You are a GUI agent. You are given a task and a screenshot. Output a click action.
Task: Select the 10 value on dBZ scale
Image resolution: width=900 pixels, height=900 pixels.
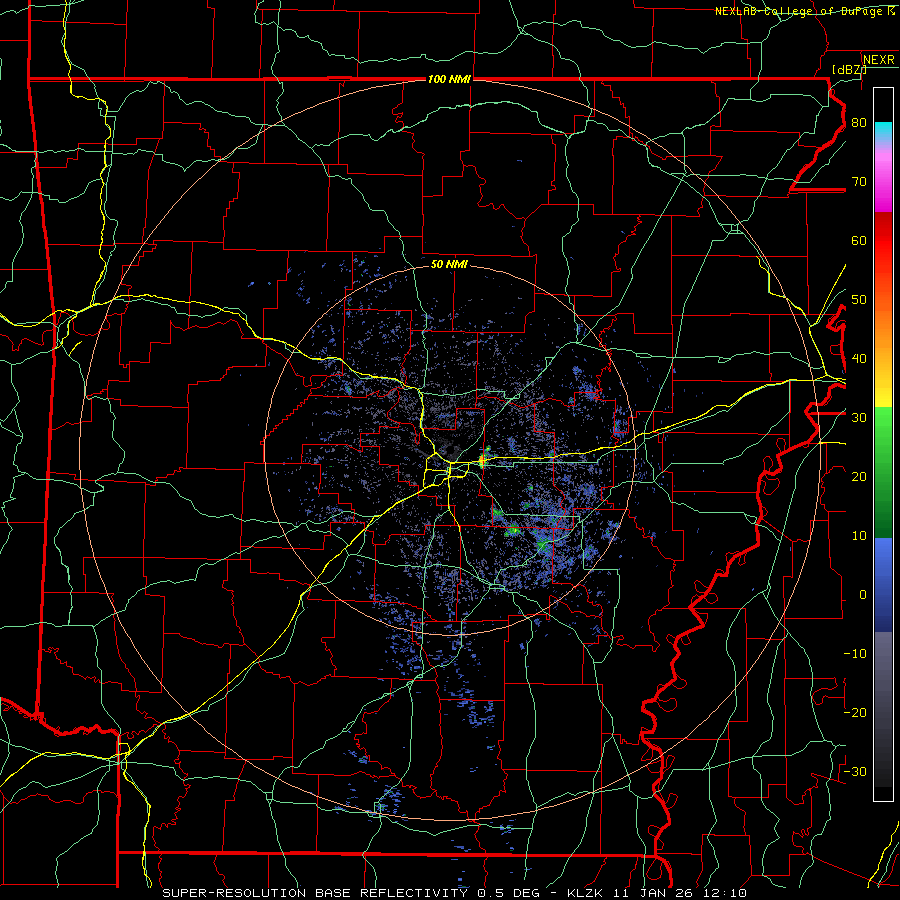point(859,536)
